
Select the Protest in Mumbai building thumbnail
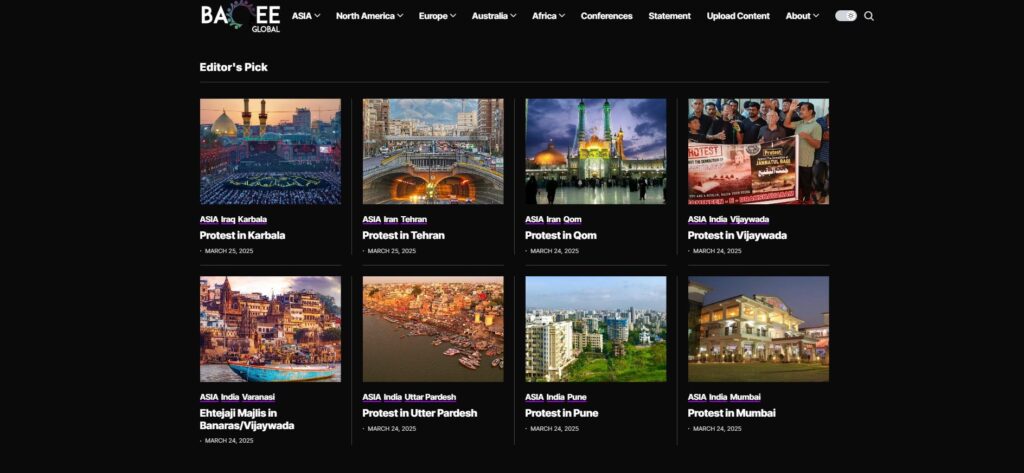point(758,329)
